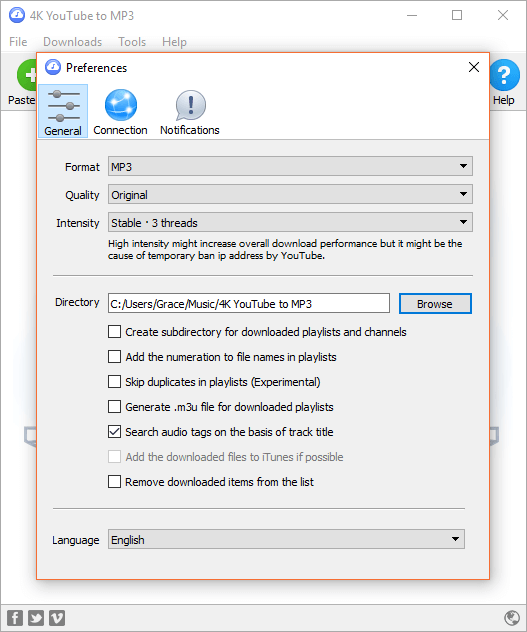Switch to Connection preferences globe icon

(121, 105)
